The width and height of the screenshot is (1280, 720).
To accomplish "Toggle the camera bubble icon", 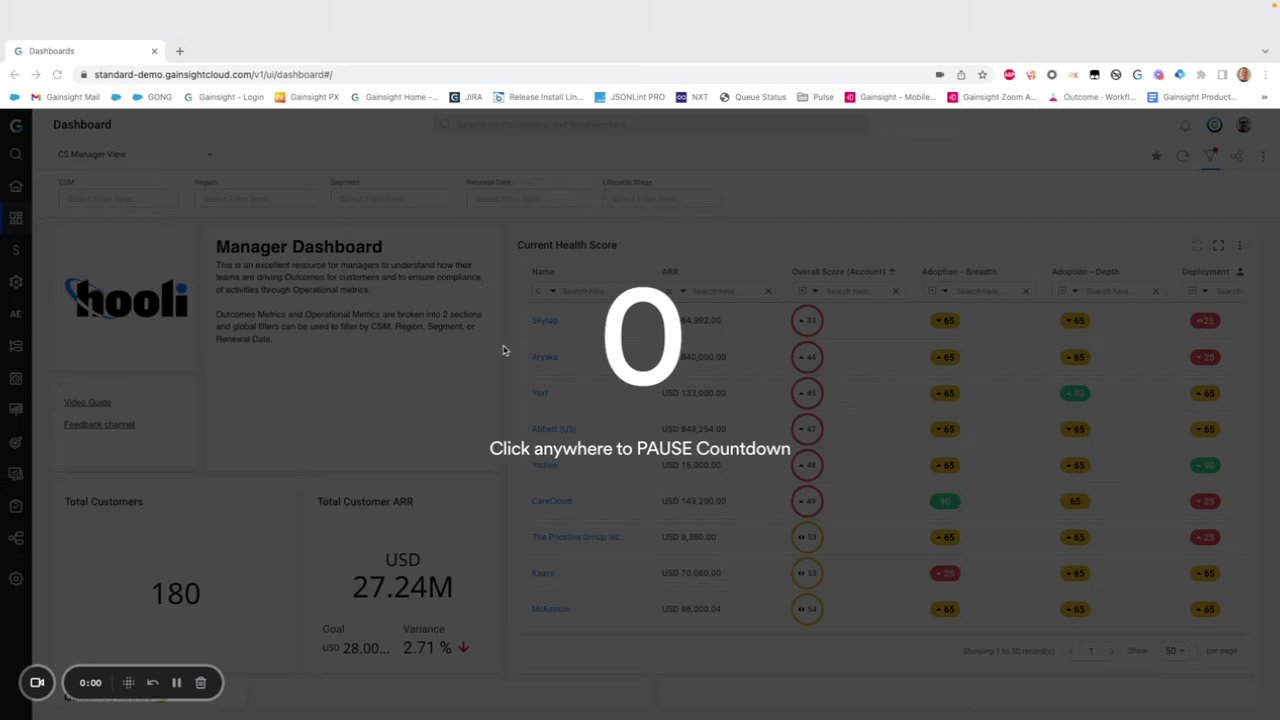I will 37,683.
